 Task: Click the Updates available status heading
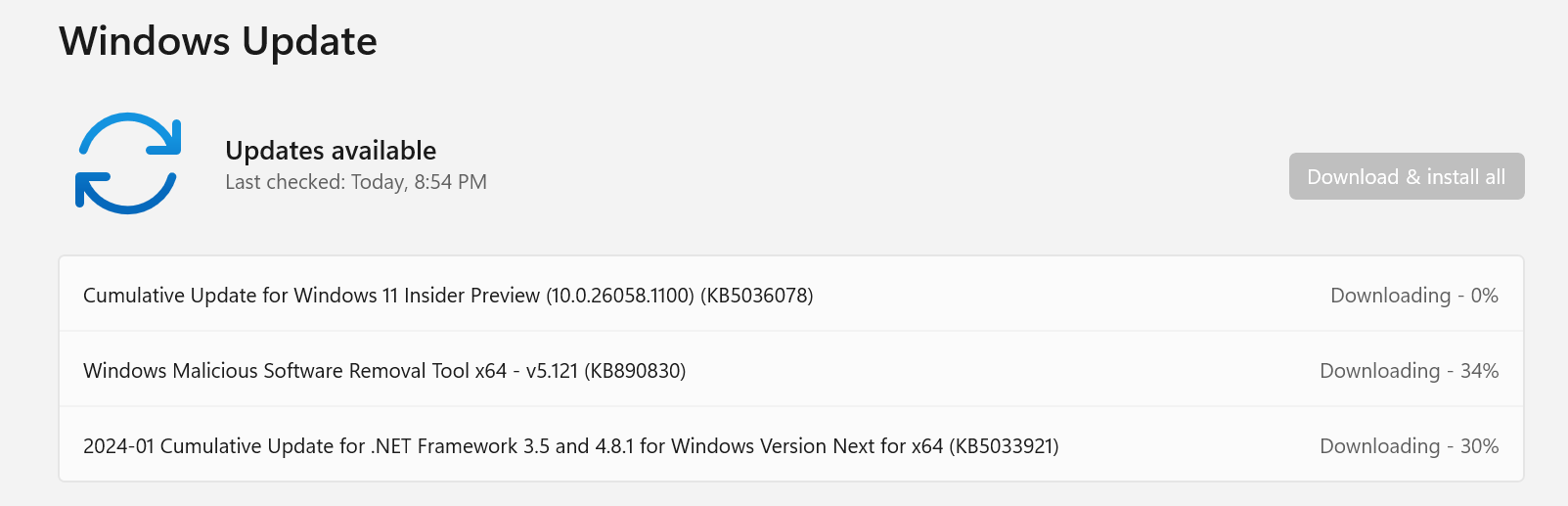point(331,150)
